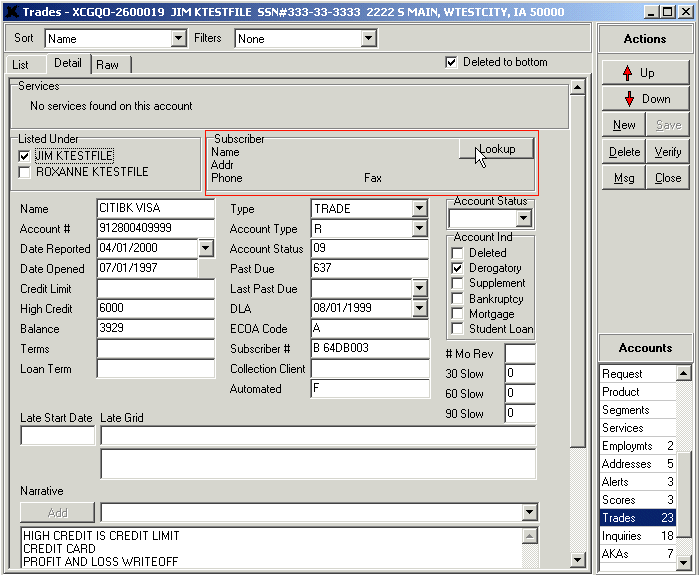Click the High Credit field

pos(155,308)
